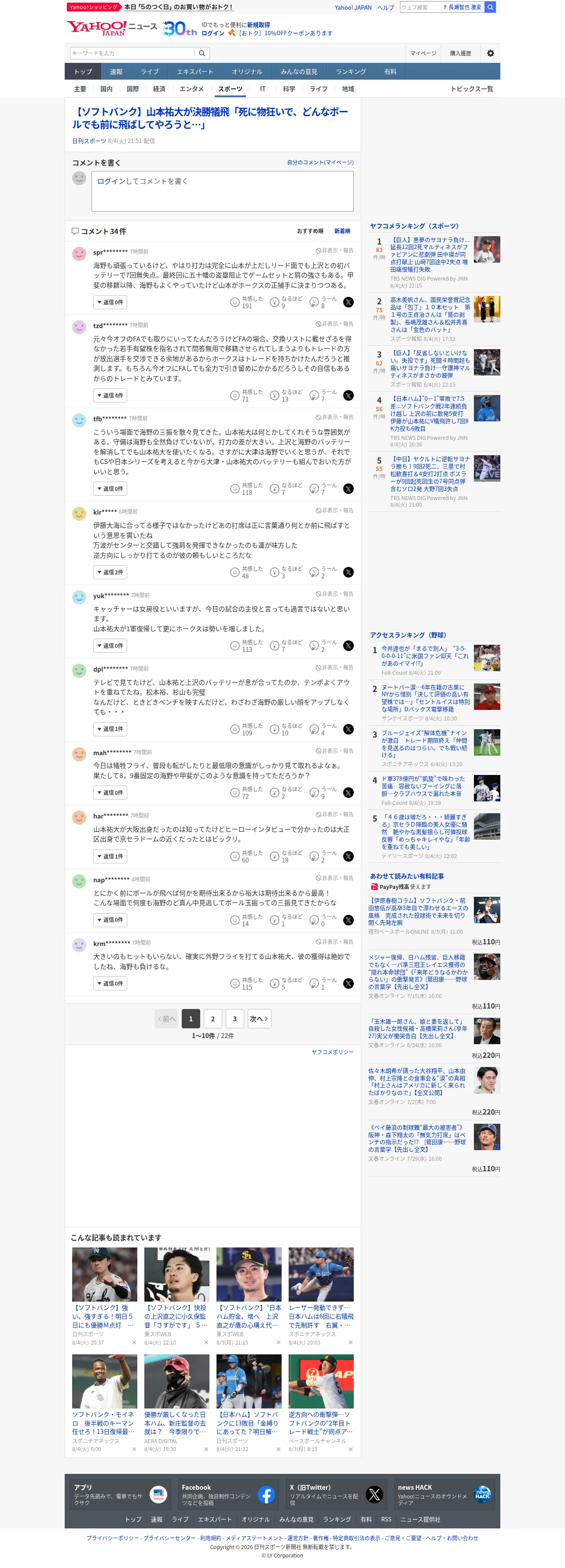Image resolution: width=565 pixels, height=1568 pixels.
Task: Toggle なるほど on tzd's comment
Action: coord(286,396)
